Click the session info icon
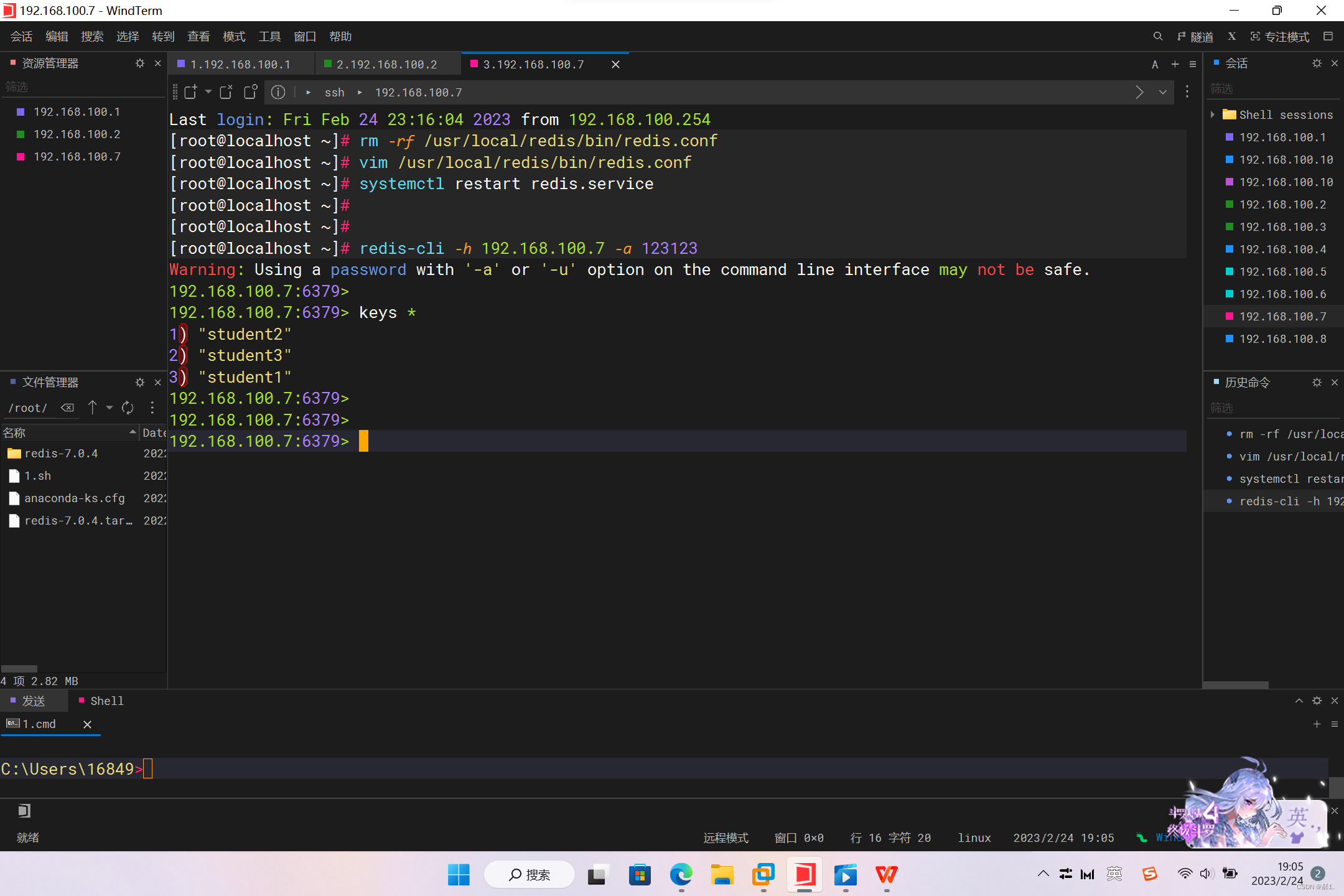The height and width of the screenshot is (896, 1344). click(x=278, y=92)
